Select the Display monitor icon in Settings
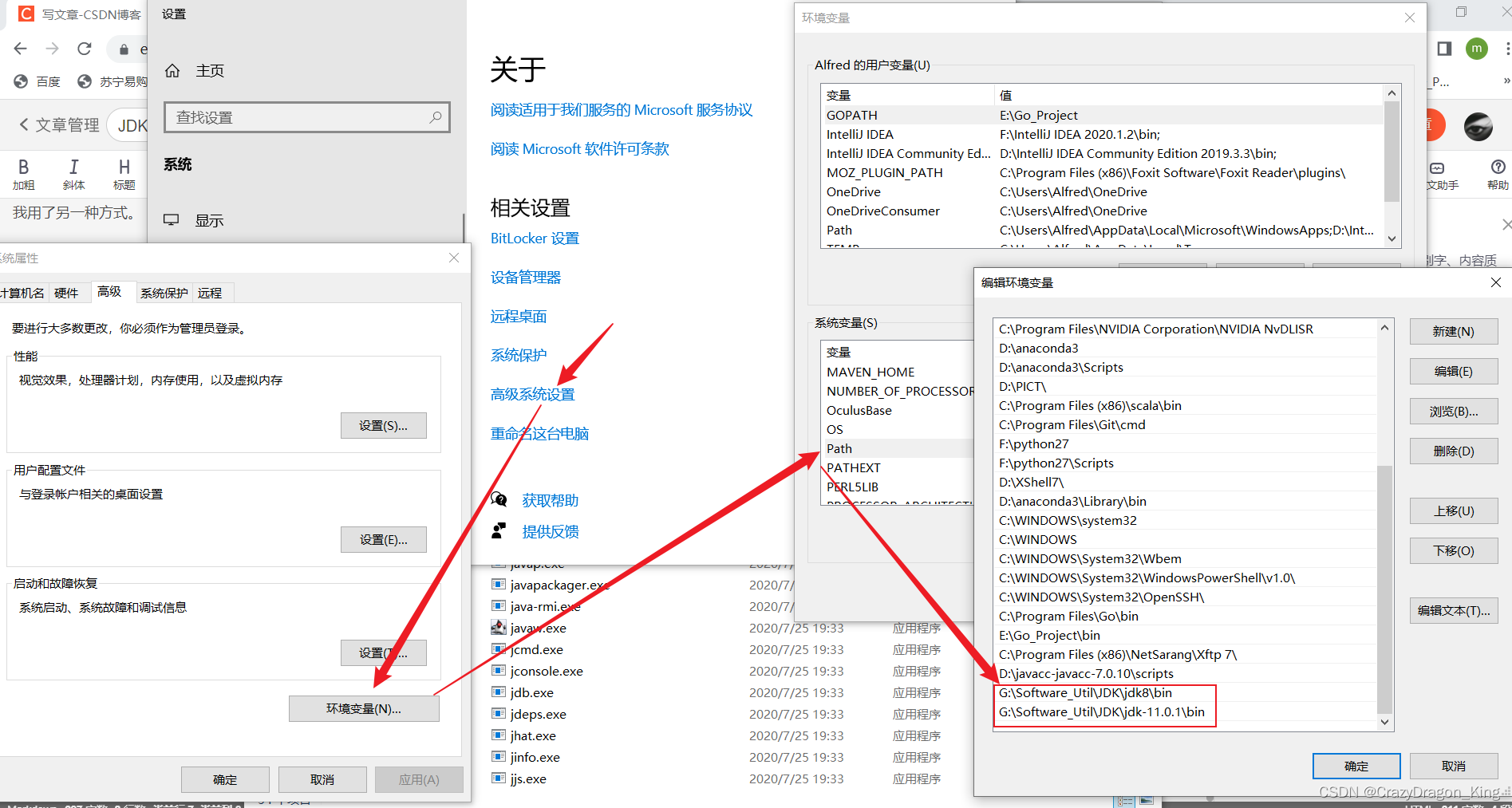Image resolution: width=1512 pixels, height=808 pixels. (172, 220)
